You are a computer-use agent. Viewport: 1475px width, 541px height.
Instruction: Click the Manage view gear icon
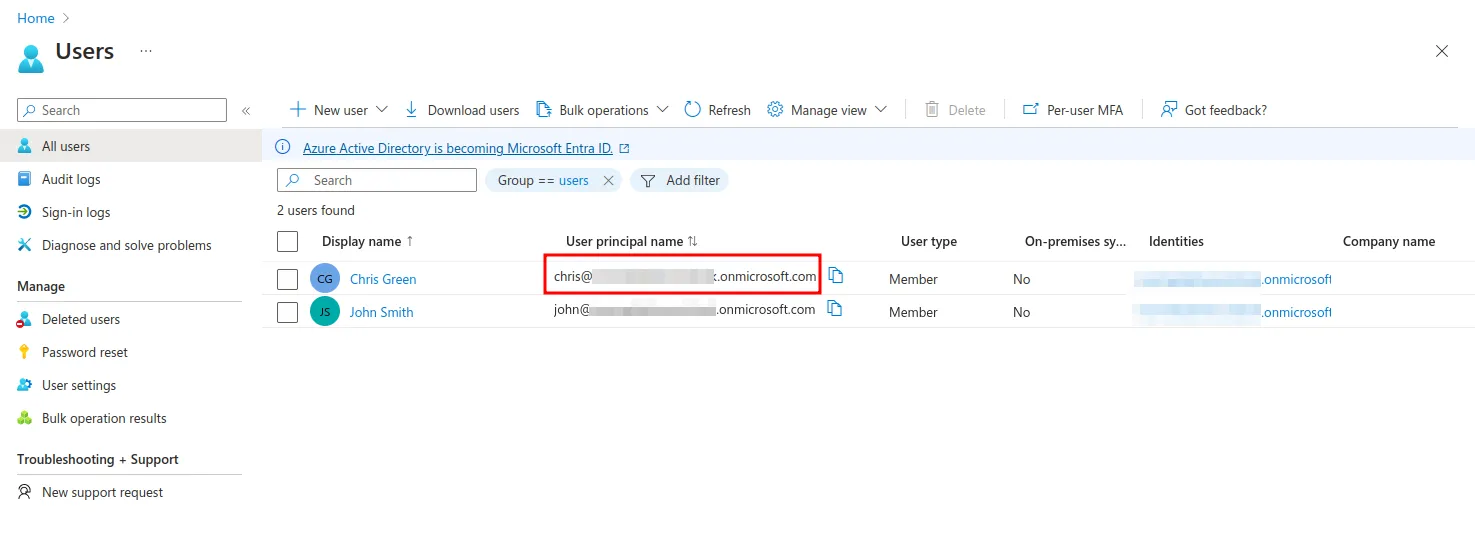click(x=775, y=109)
